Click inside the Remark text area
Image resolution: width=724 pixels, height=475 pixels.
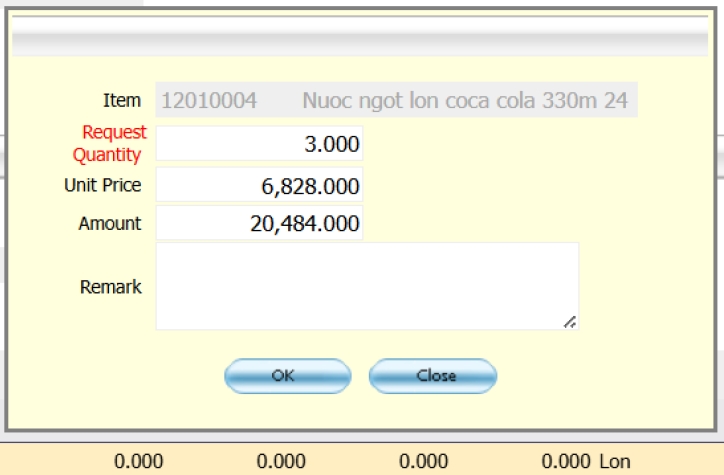[x=366, y=286]
